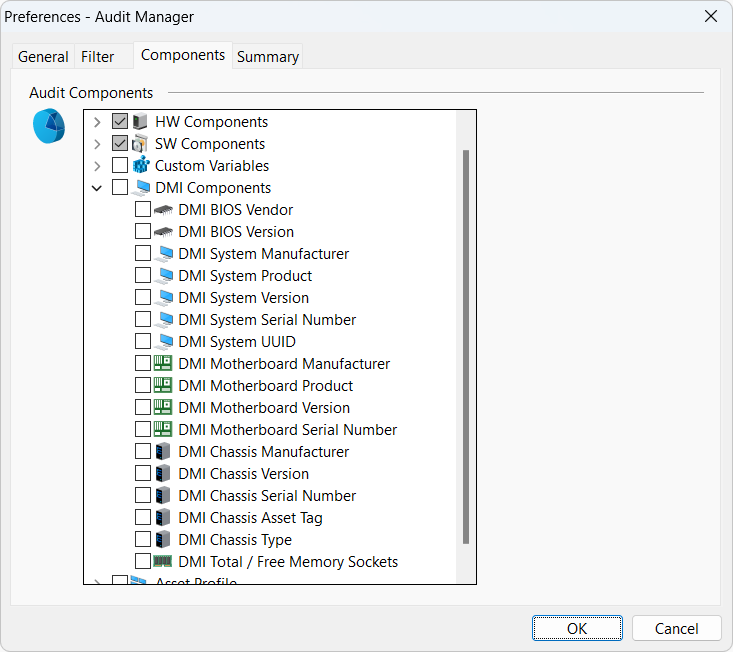The width and height of the screenshot is (733, 652).
Task: Click the Custom Variables icon
Action: click(140, 166)
